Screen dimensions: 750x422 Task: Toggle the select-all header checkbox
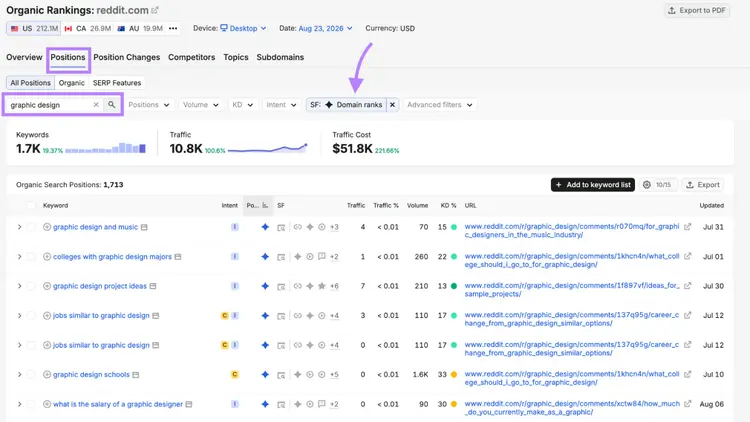point(31,205)
